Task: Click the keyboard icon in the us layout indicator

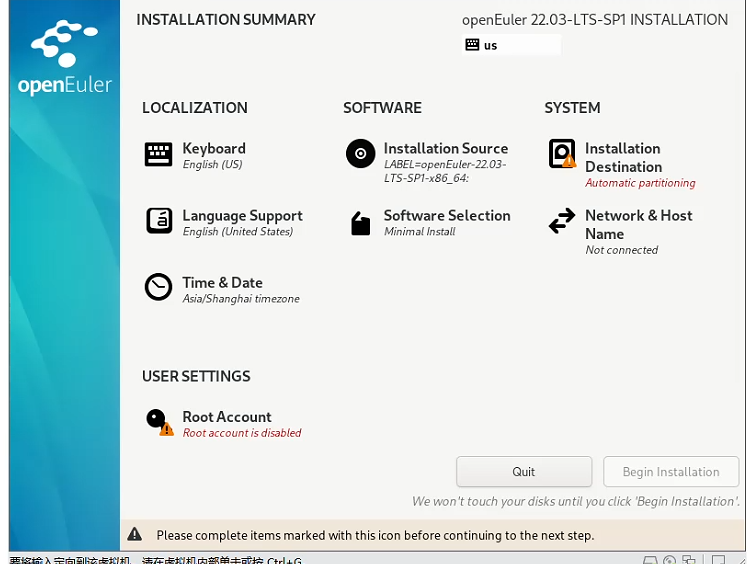Action: point(472,45)
